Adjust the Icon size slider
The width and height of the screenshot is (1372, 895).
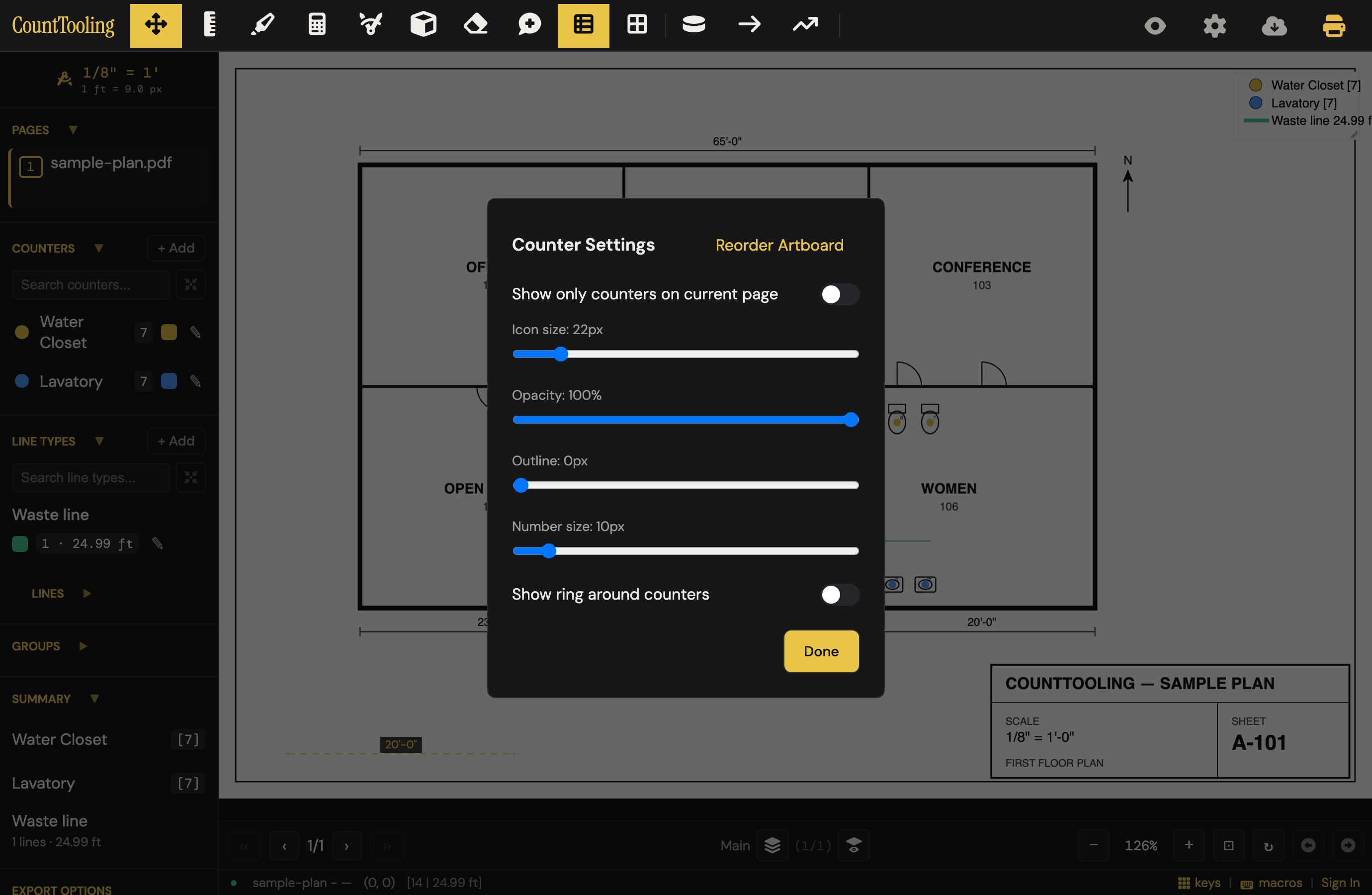pyautogui.click(x=686, y=354)
